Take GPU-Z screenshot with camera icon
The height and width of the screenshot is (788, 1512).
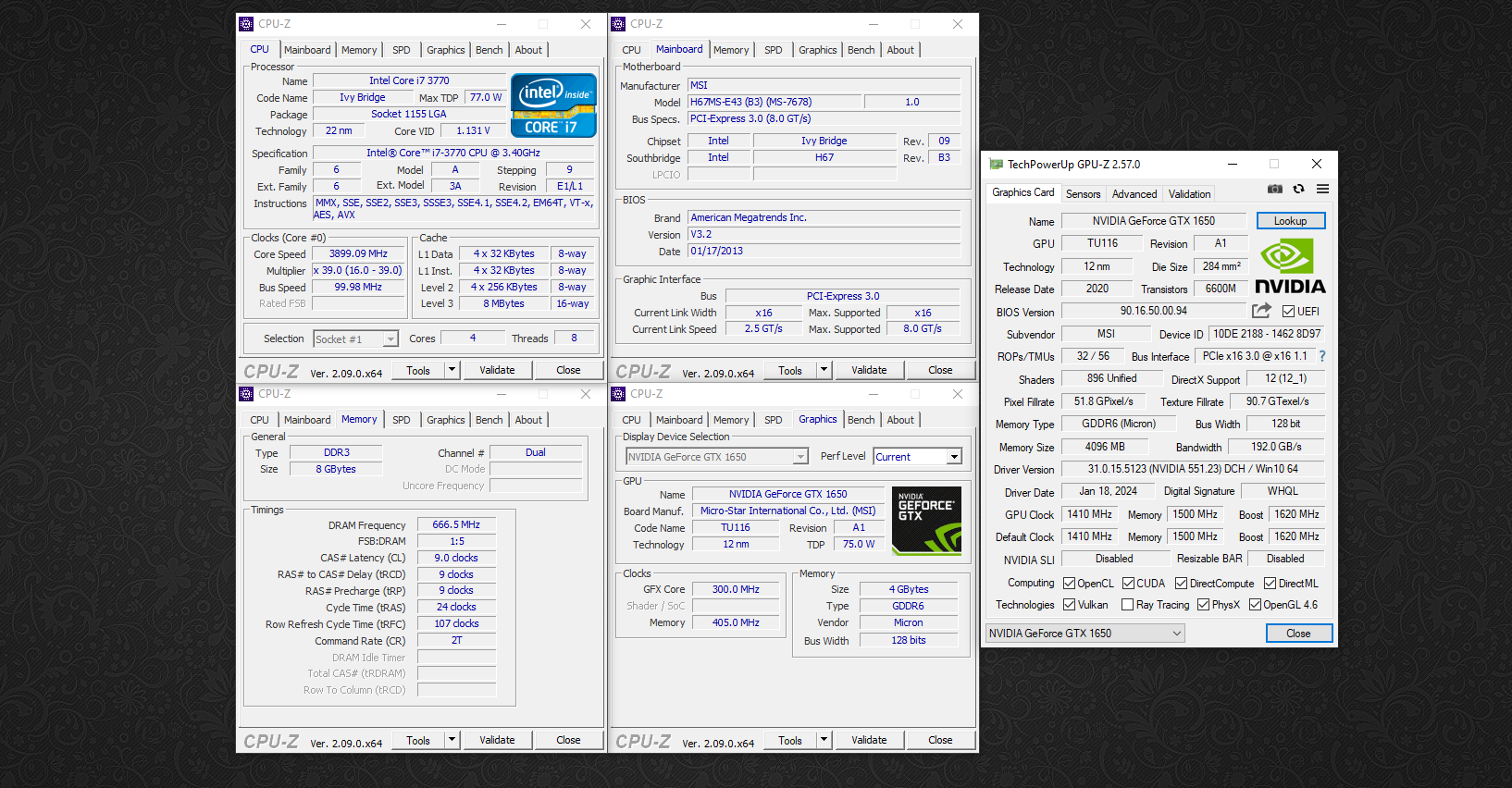(x=1274, y=189)
